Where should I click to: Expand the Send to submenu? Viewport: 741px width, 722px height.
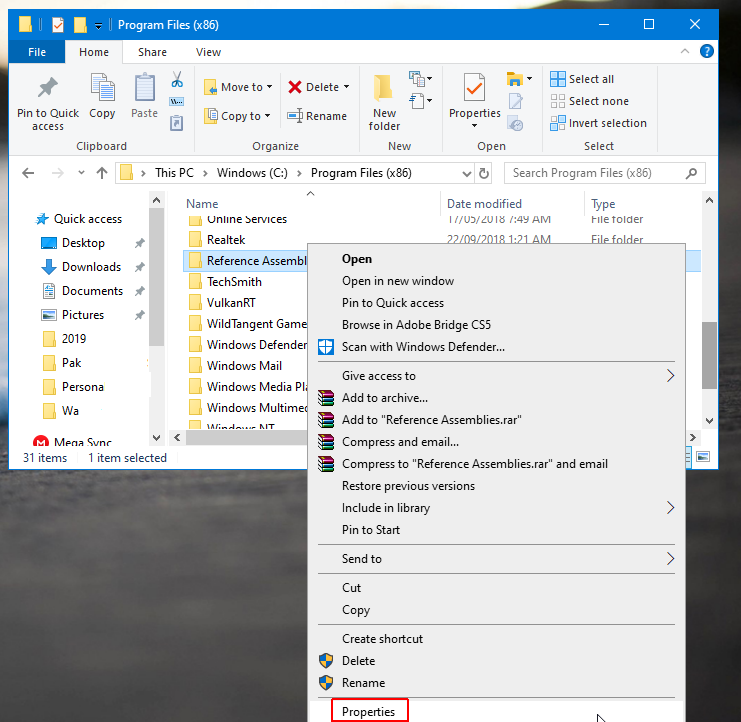[x=670, y=559]
